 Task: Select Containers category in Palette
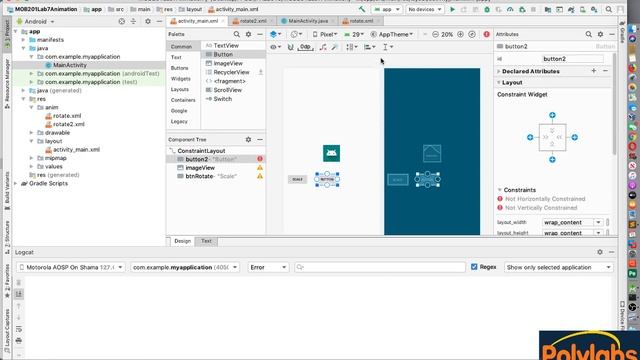click(183, 100)
